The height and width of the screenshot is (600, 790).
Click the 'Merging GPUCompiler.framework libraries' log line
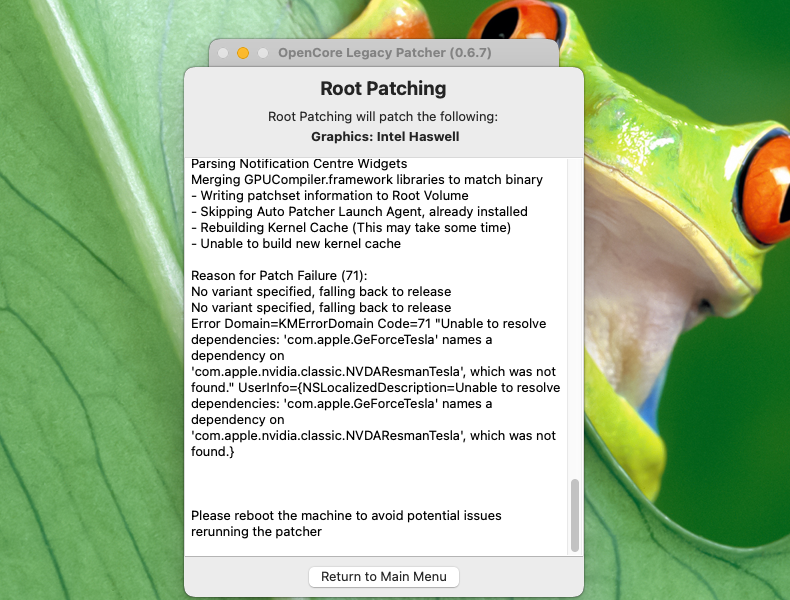[x=367, y=180]
